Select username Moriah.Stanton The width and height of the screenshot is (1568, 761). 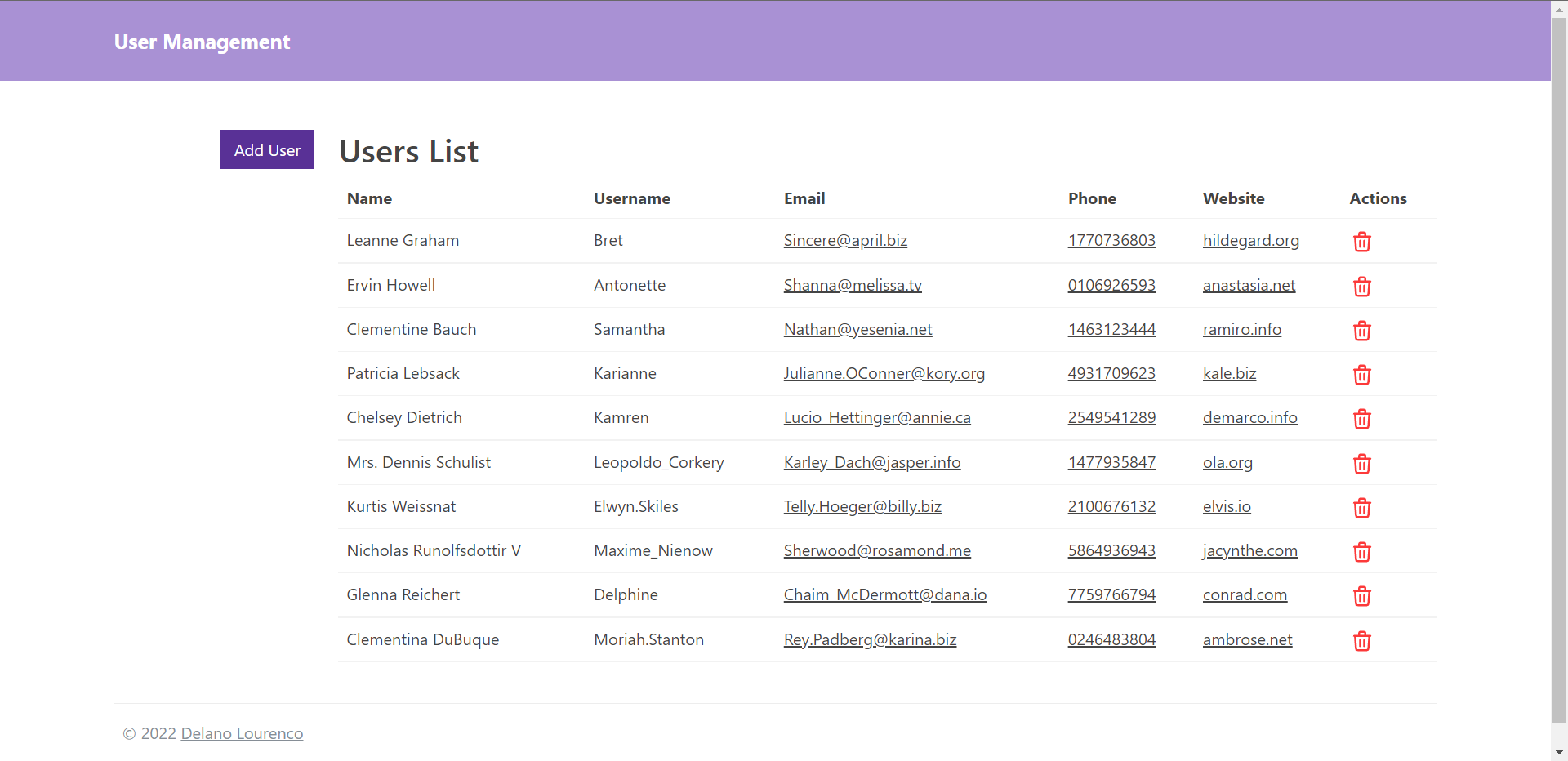pyautogui.click(x=648, y=639)
